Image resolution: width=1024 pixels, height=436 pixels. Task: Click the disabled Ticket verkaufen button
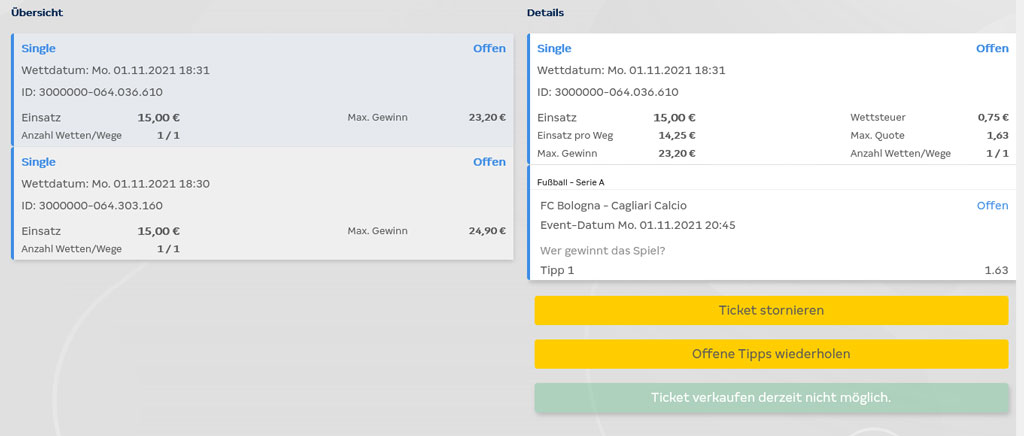[771, 397]
